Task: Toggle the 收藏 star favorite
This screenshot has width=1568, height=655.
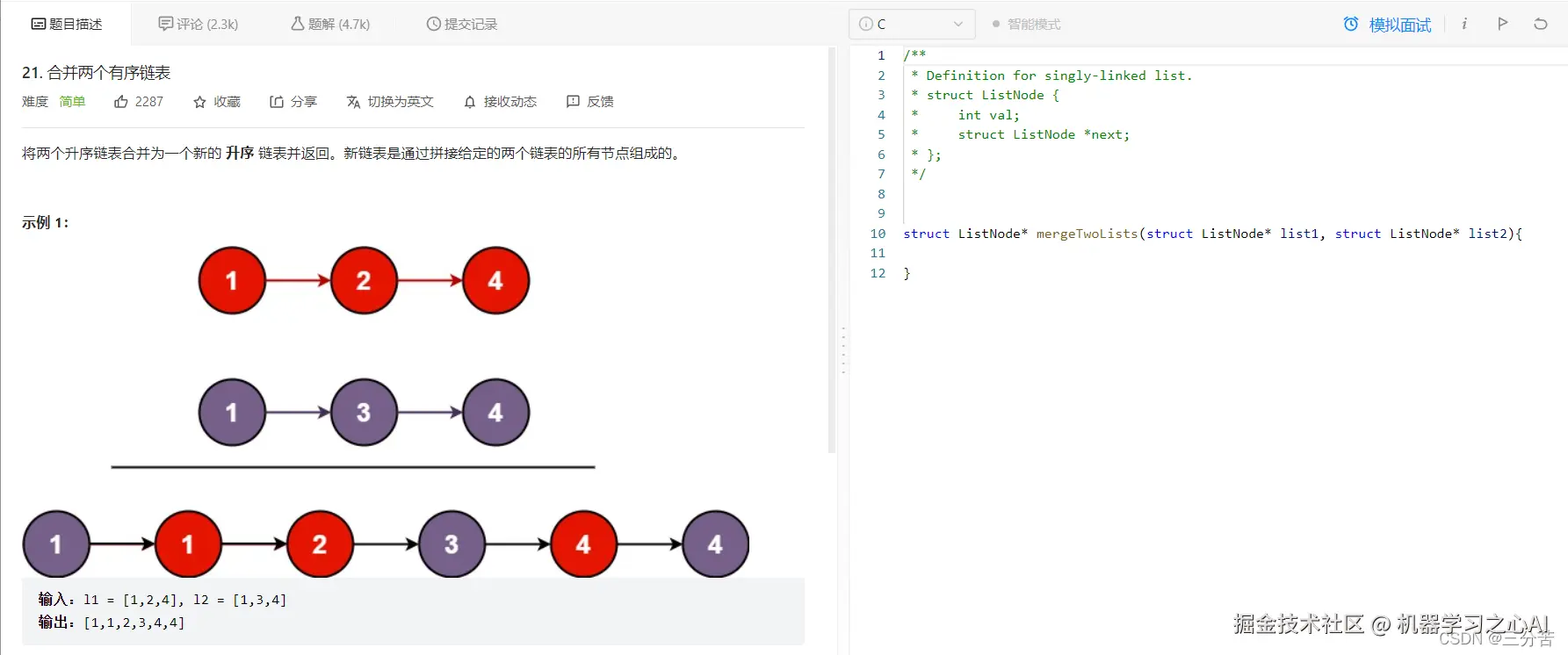Action: click(x=200, y=102)
